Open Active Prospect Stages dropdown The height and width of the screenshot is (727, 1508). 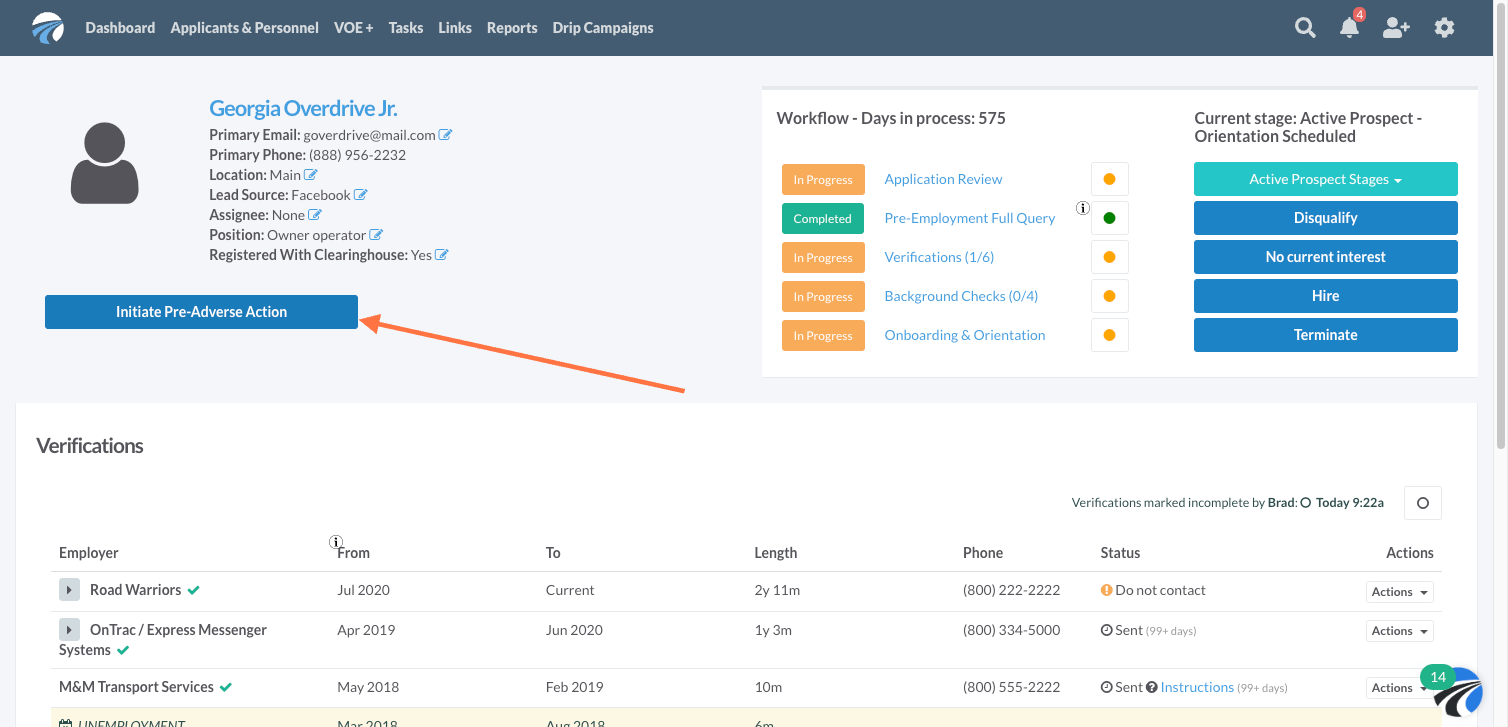tap(1326, 179)
